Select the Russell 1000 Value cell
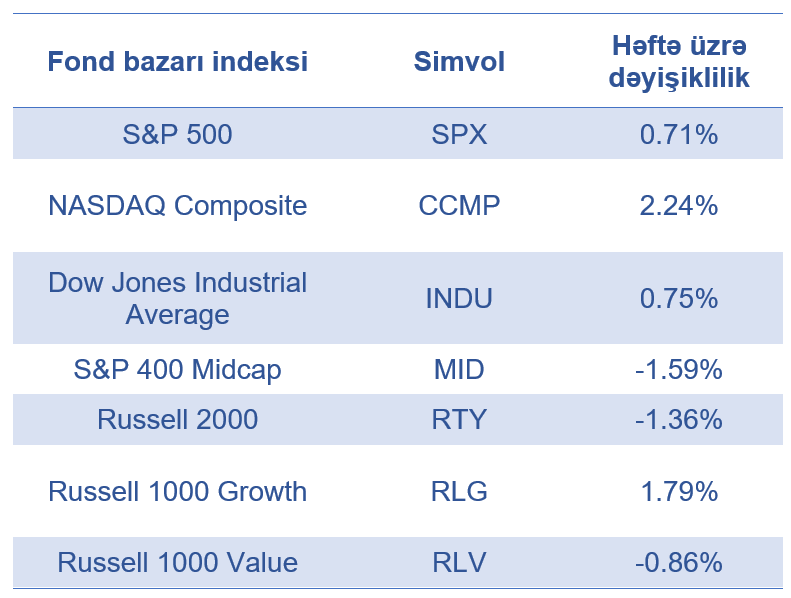The width and height of the screenshot is (791, 598). pyautogui.click(x=177, y=563)
